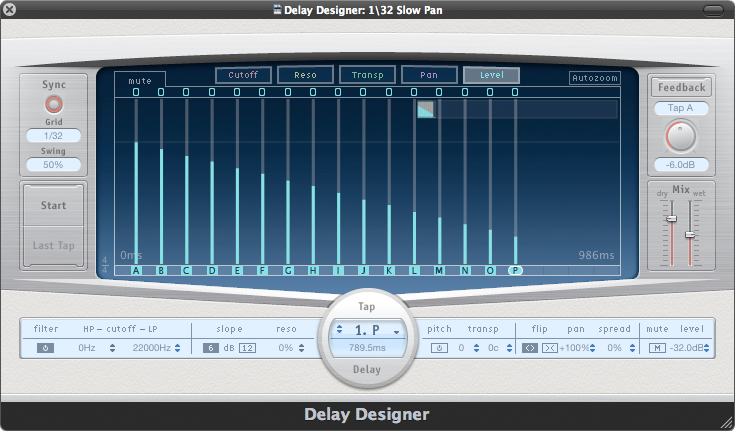Adjust spread 0% stepper arrows
Viewport: 735px width, 431px height.
632,348
